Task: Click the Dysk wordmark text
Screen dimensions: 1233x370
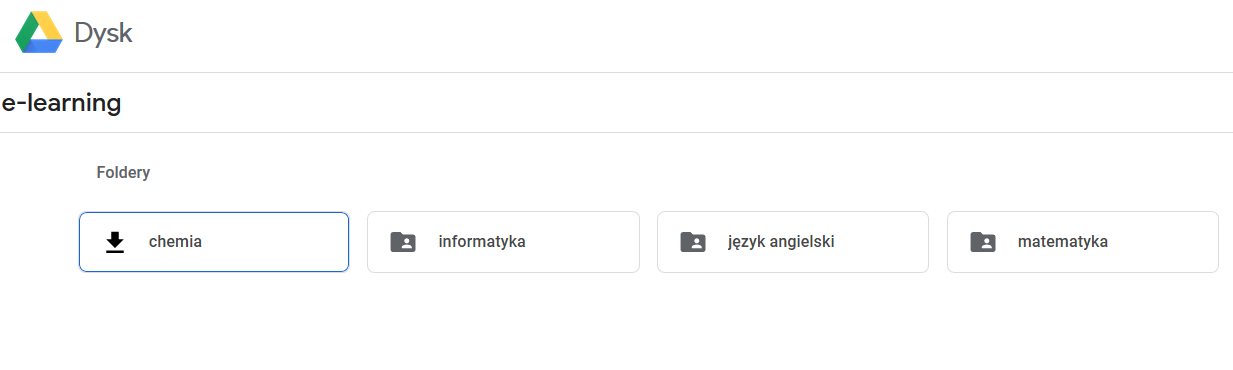Action: coord(103,34)
